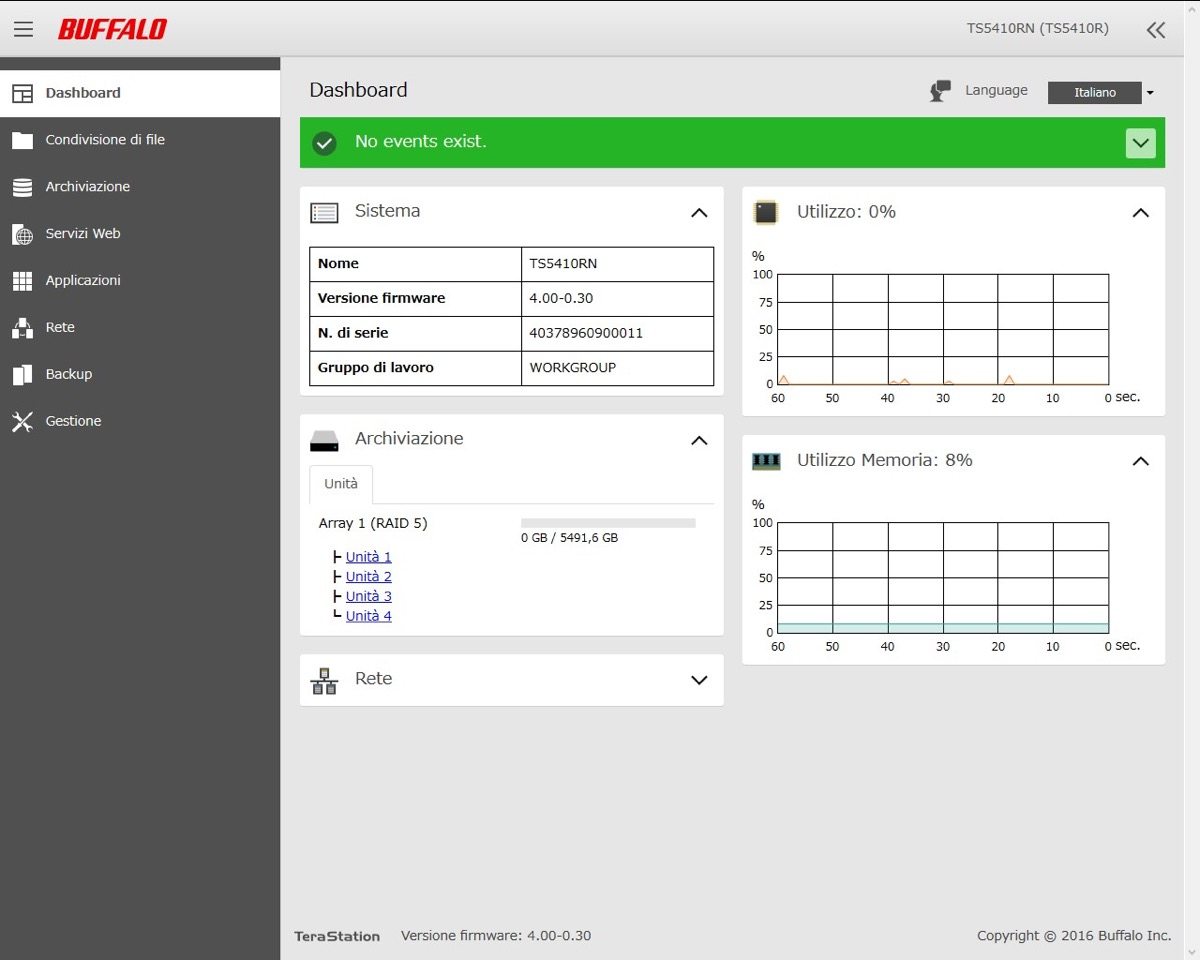This screenshot has height=960, width=1200.
Task: Click the Buffalo logo
Action: (x=112, y=29)
